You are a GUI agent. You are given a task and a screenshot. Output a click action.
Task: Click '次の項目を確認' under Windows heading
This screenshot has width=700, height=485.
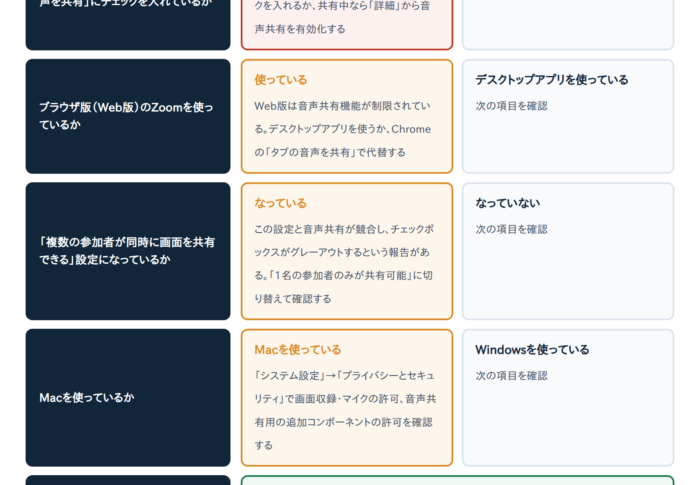pos(511,376)
